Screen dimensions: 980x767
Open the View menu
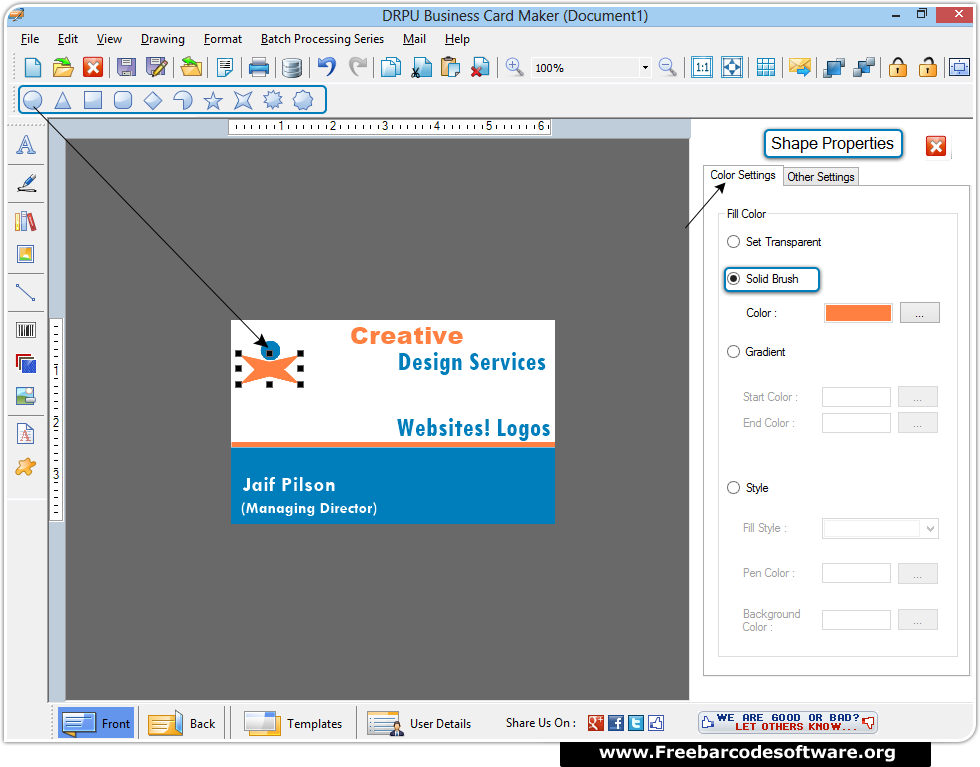pyautogui.click(x=109, y=39)
